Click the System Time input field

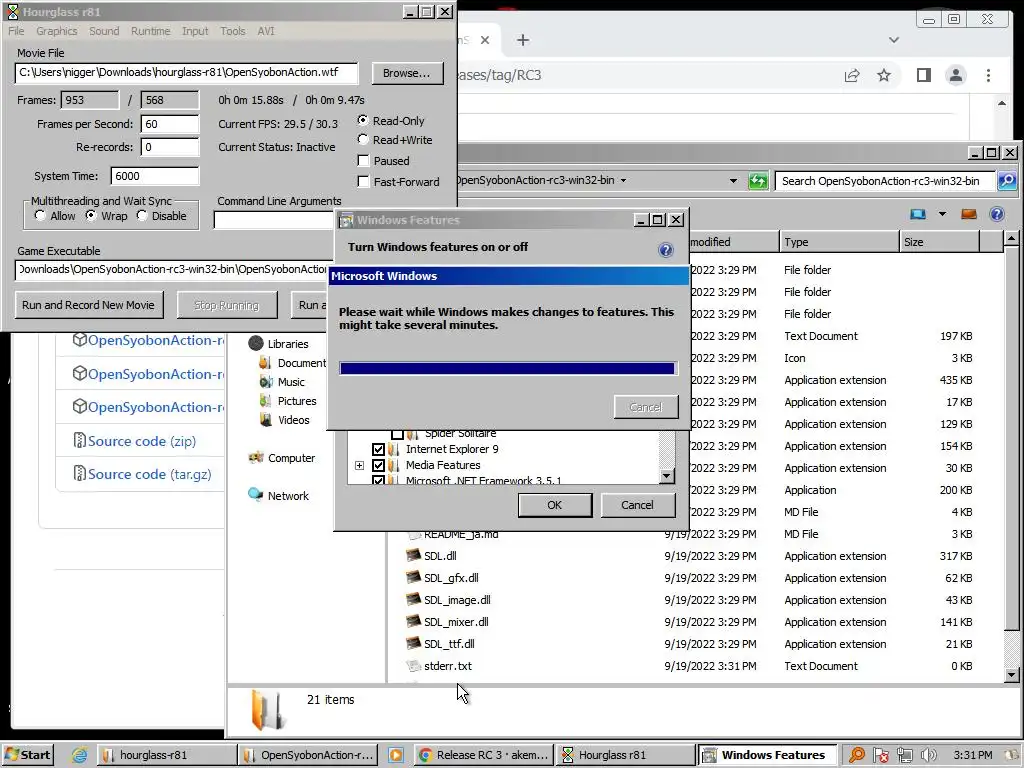[155, 176]
